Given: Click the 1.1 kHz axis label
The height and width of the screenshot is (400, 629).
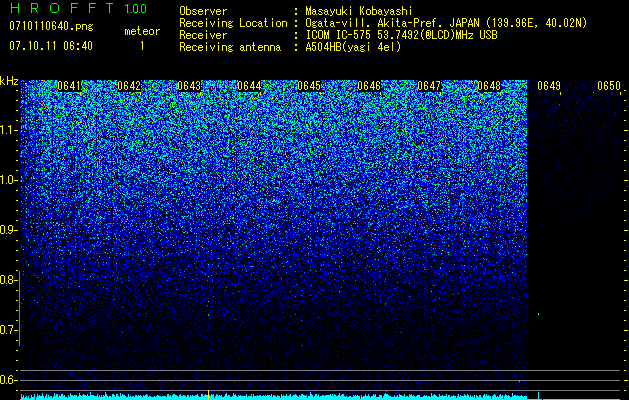Looking at the screenshot, I should pos(9,130).
